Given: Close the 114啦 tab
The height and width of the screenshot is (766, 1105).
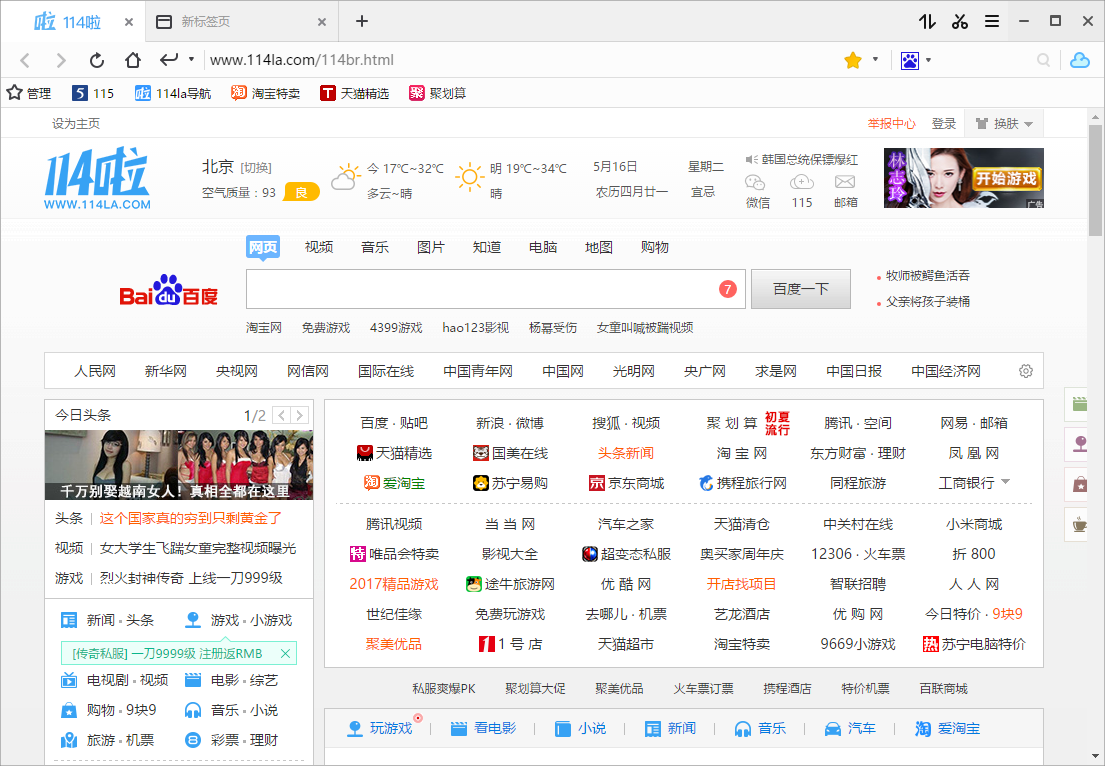Looking at the screenshot, I should (129, 22).
